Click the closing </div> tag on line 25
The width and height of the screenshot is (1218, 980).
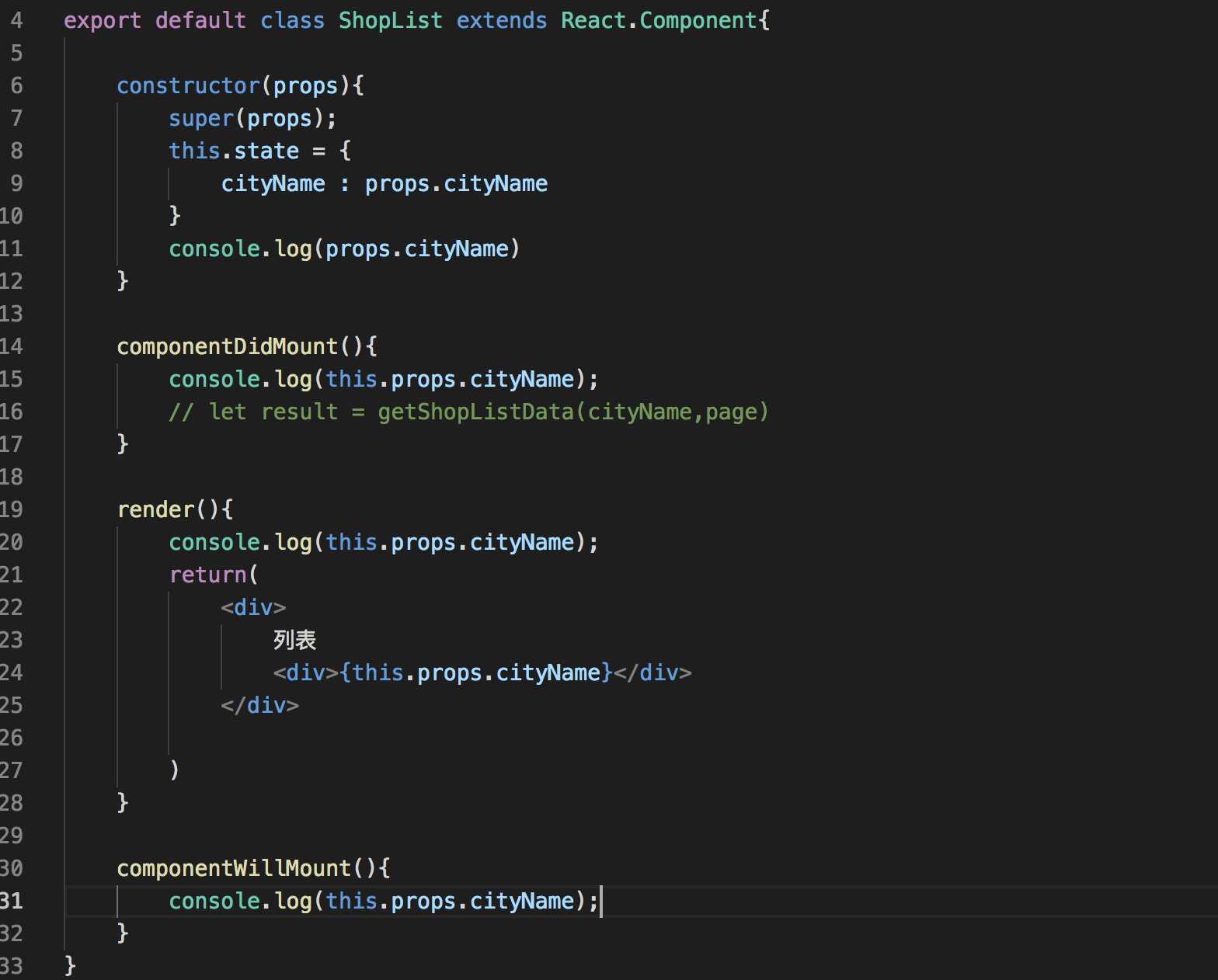tap(259, 705)
